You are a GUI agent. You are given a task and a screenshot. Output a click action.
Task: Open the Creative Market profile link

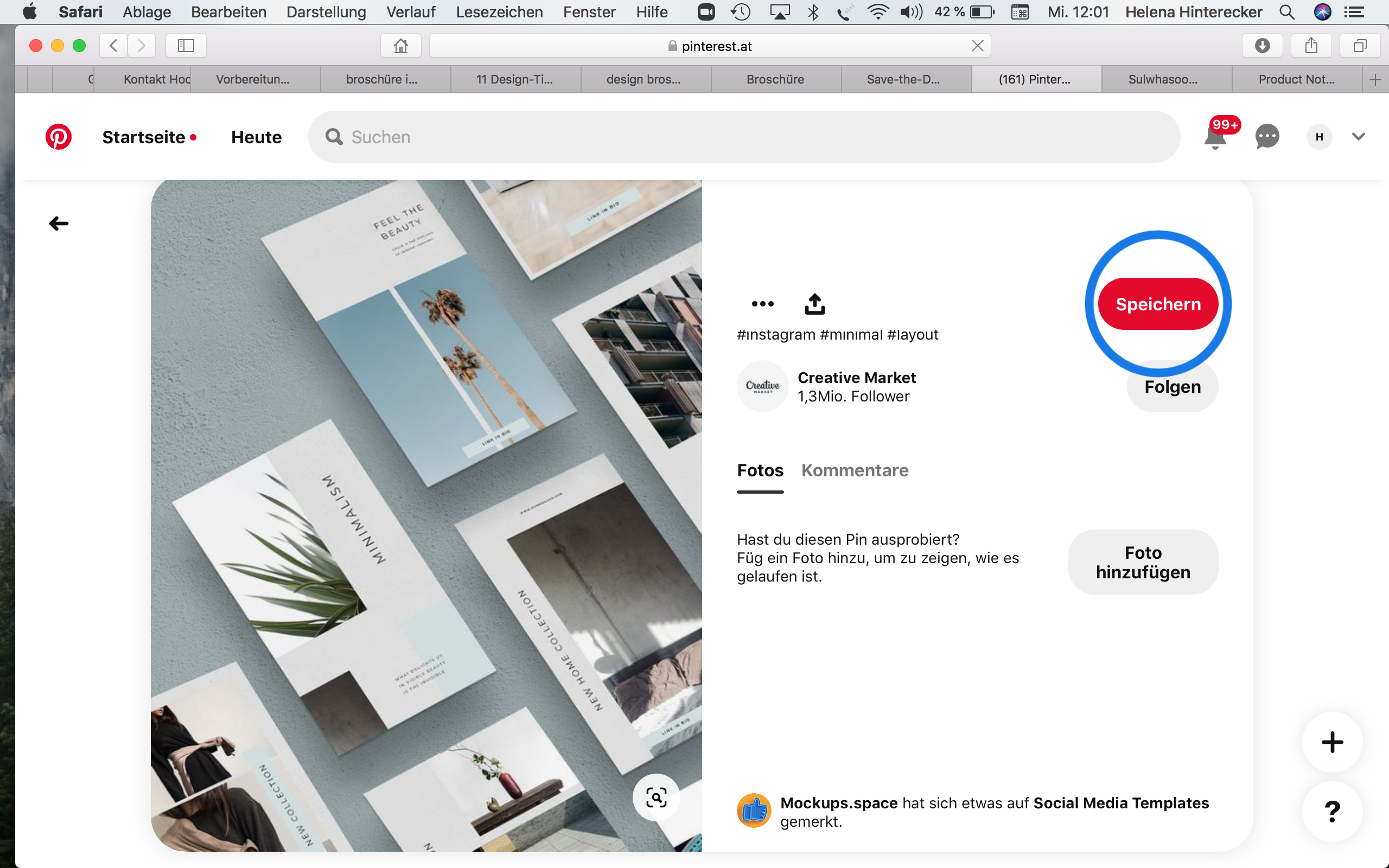[x=856, y=378]
